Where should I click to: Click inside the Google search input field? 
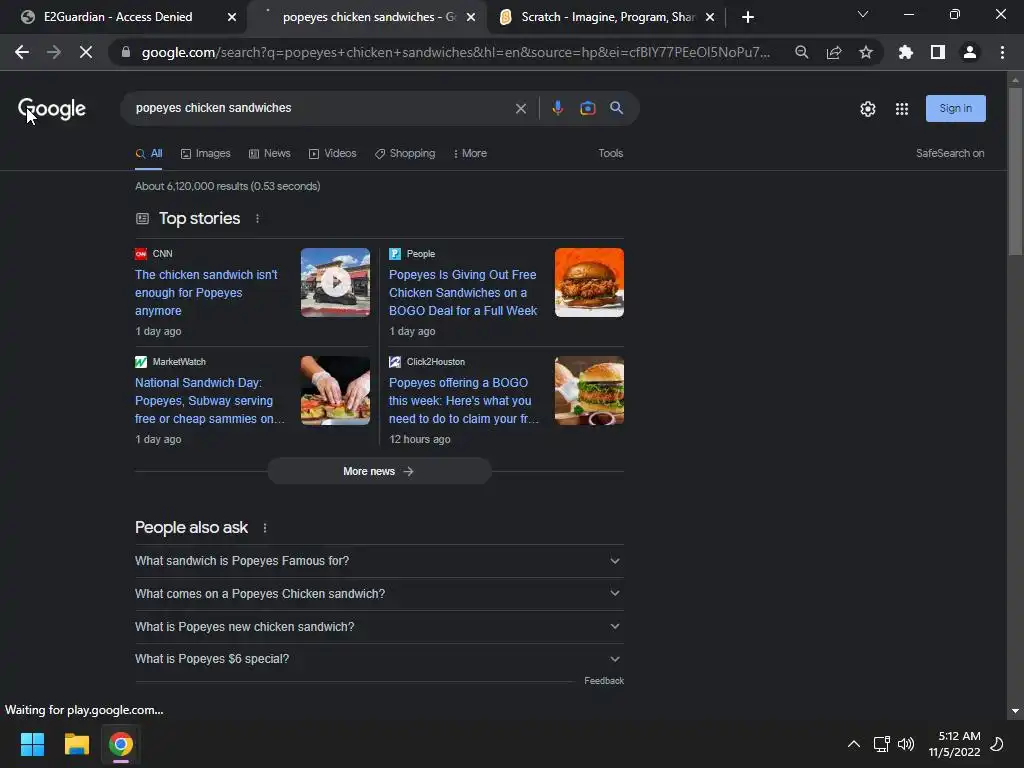(320, 108)
